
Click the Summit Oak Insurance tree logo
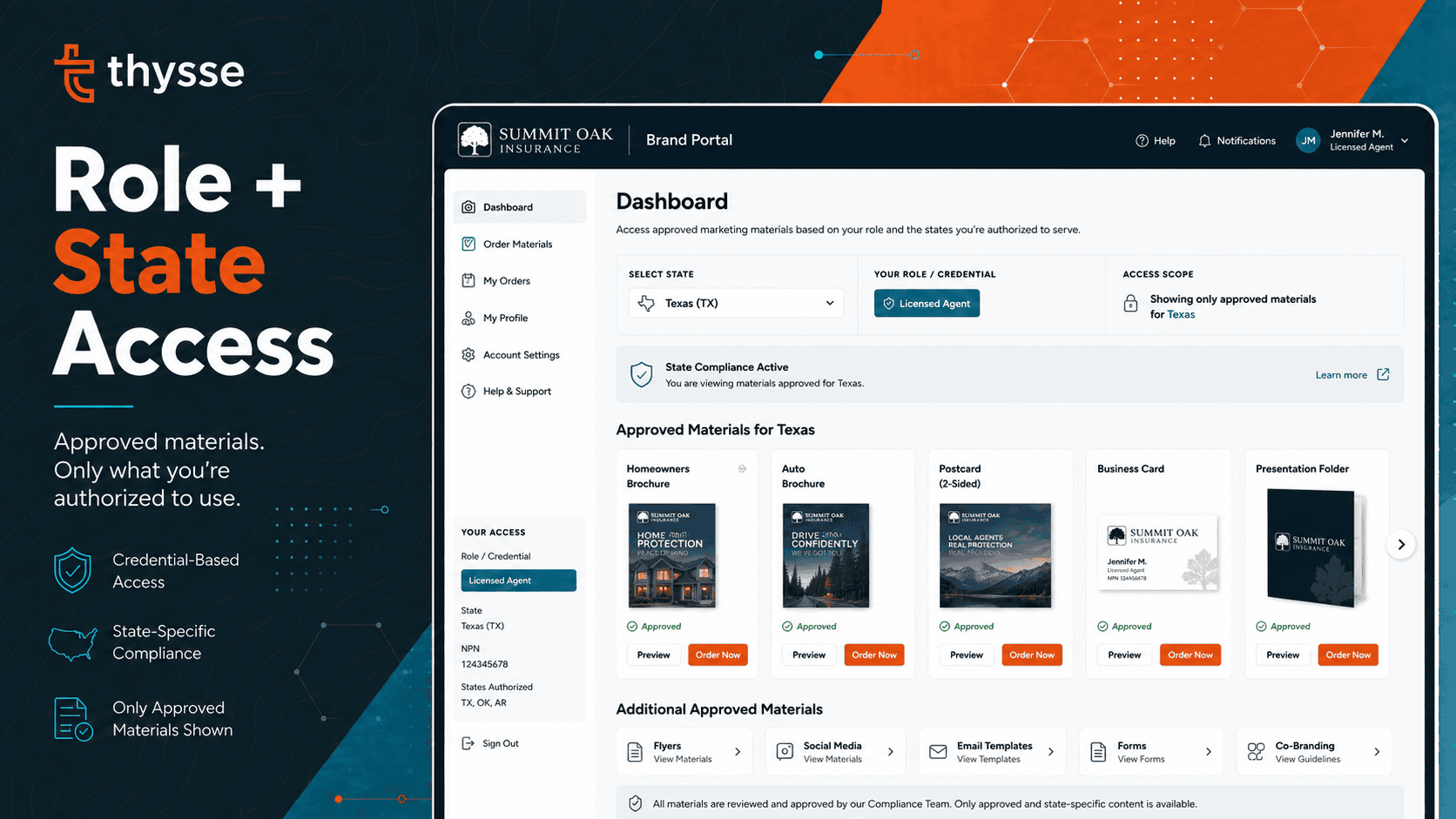coord(475,139)
